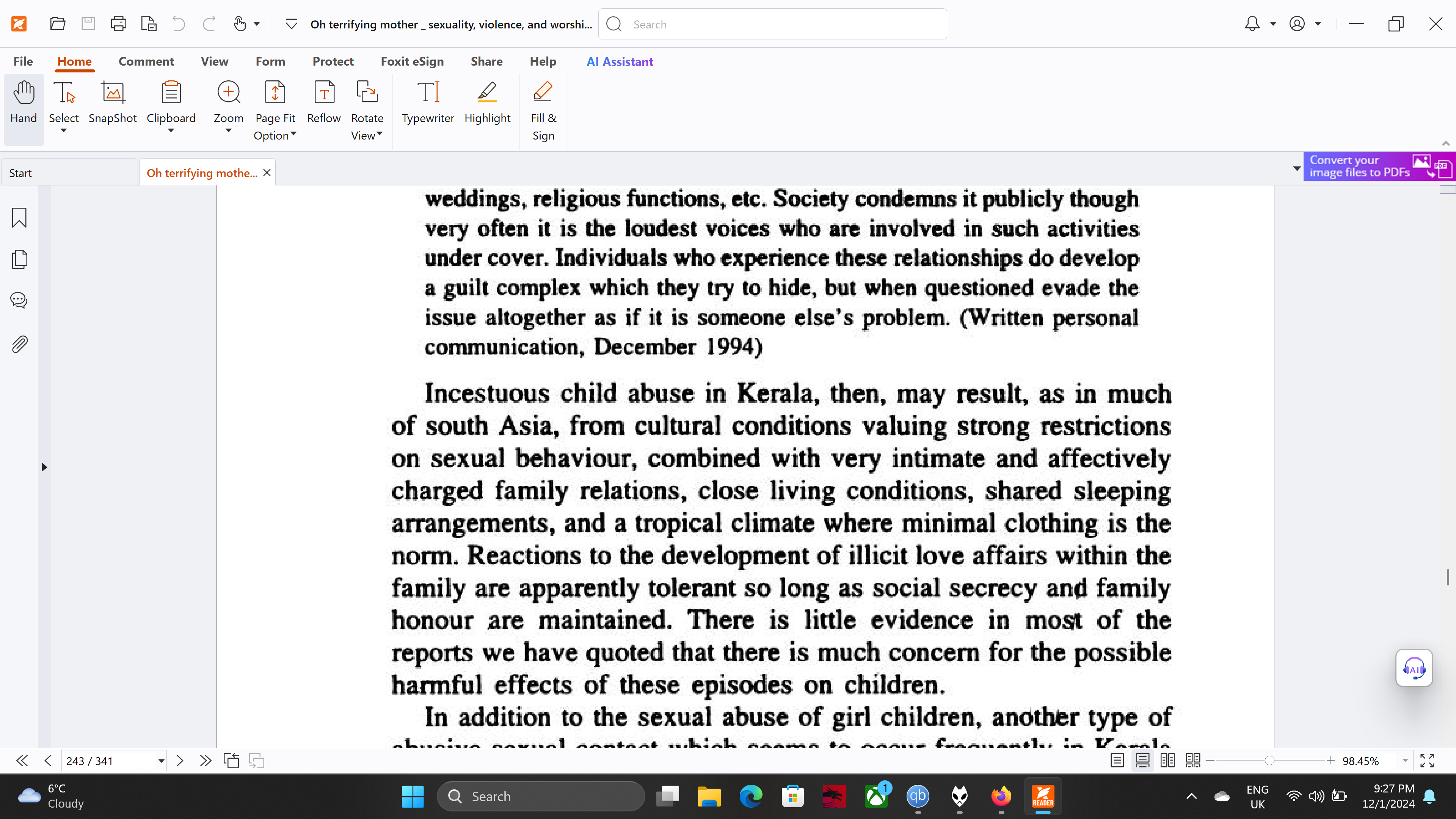Click the Redo arrow

click(209, 24)
